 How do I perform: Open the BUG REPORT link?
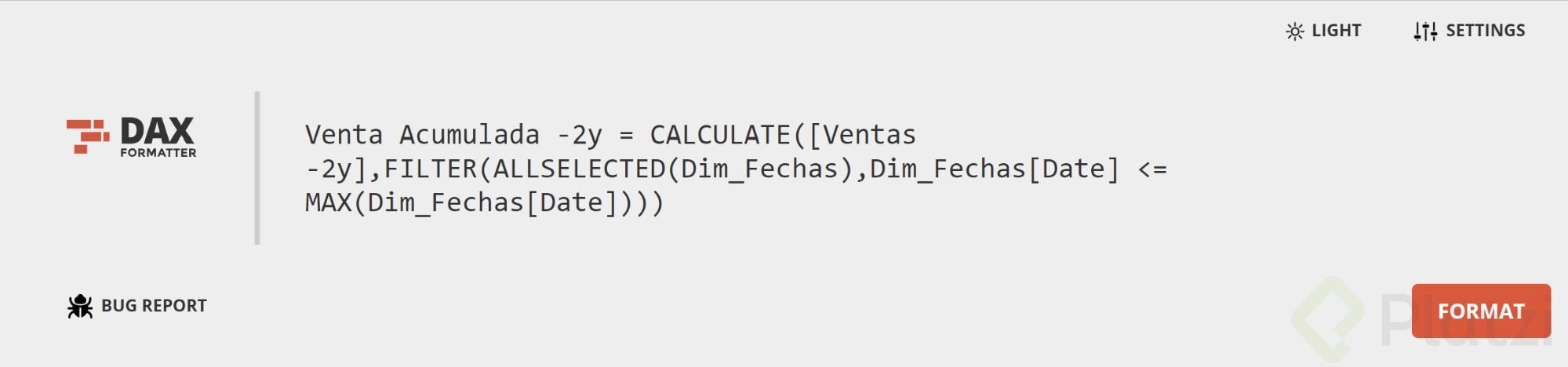pyautogui.click(x=154, y=306)
